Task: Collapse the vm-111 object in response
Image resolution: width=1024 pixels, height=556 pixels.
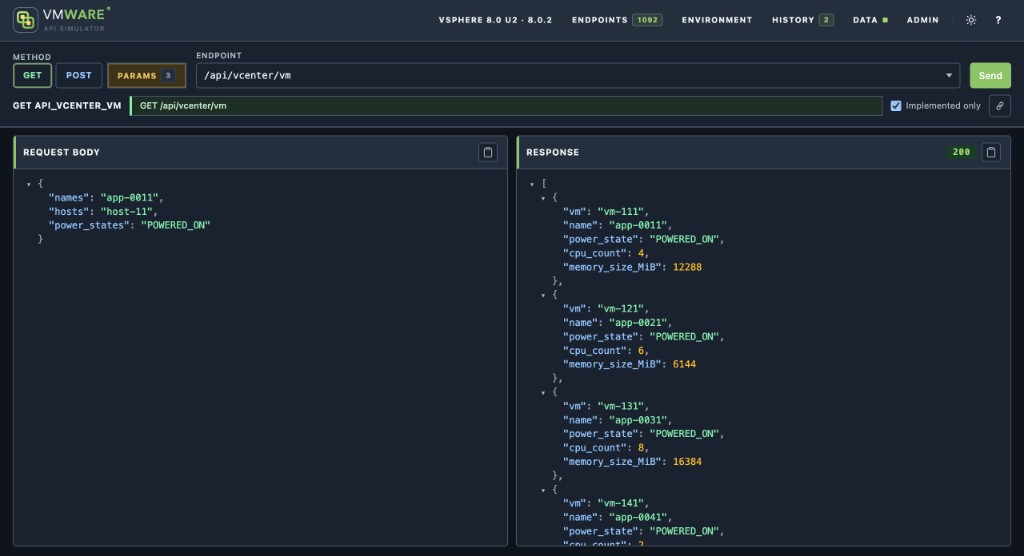Action: 543,198
